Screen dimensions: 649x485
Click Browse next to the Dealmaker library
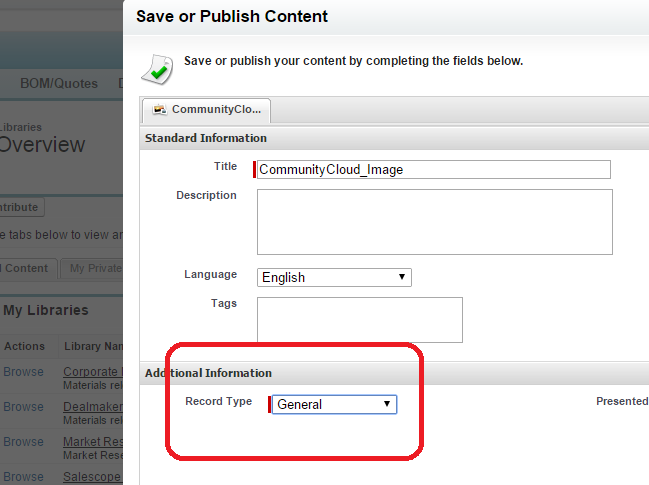pyautogui.click(x=23, y=407)
